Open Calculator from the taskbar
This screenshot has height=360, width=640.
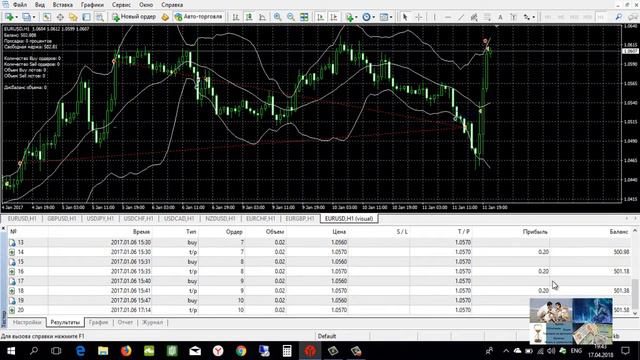(287, 351)
